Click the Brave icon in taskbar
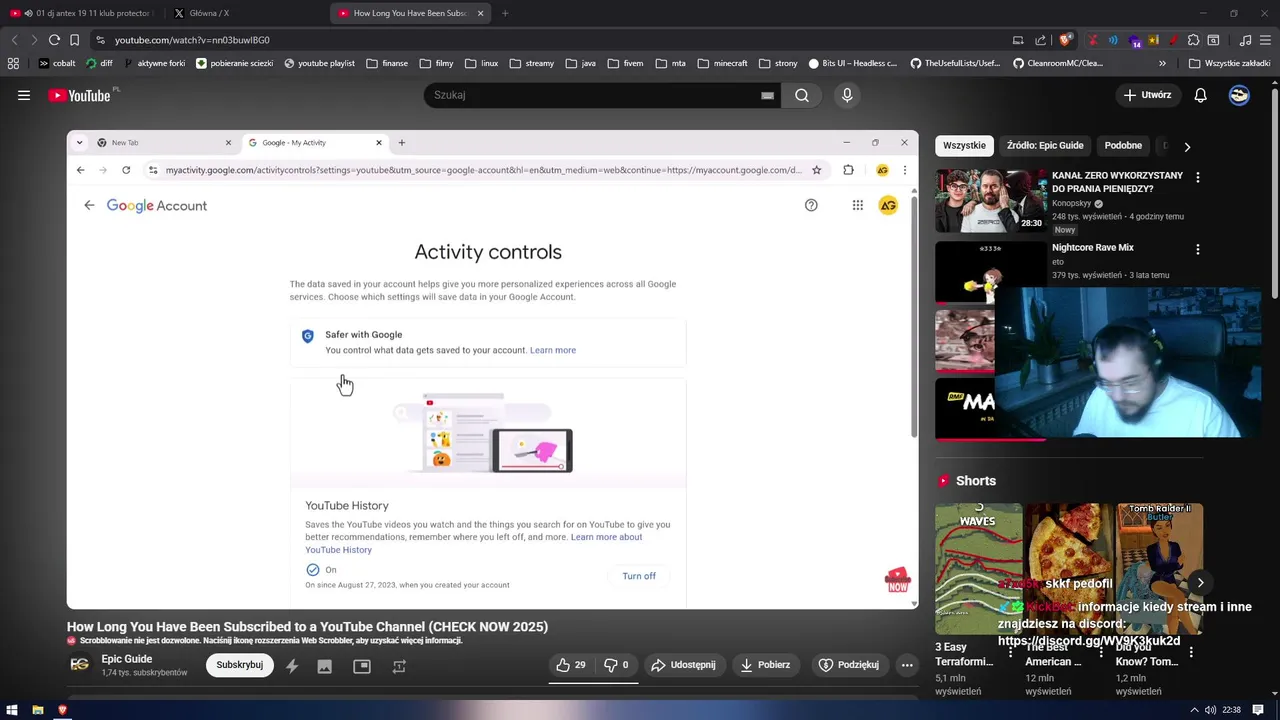This screenshot has width=1280, height=720. 62,710
